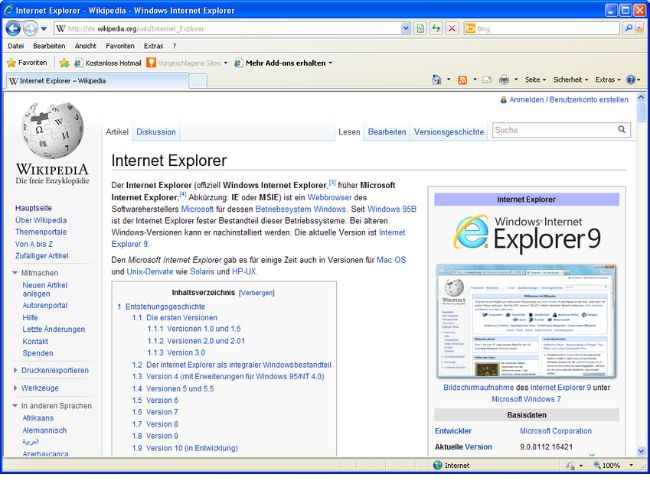Jump to contents entry 1.1 Die ersten Versionen
Image resolution: width=650 pixels, height=487 pixels.
[x=175, y=317]
